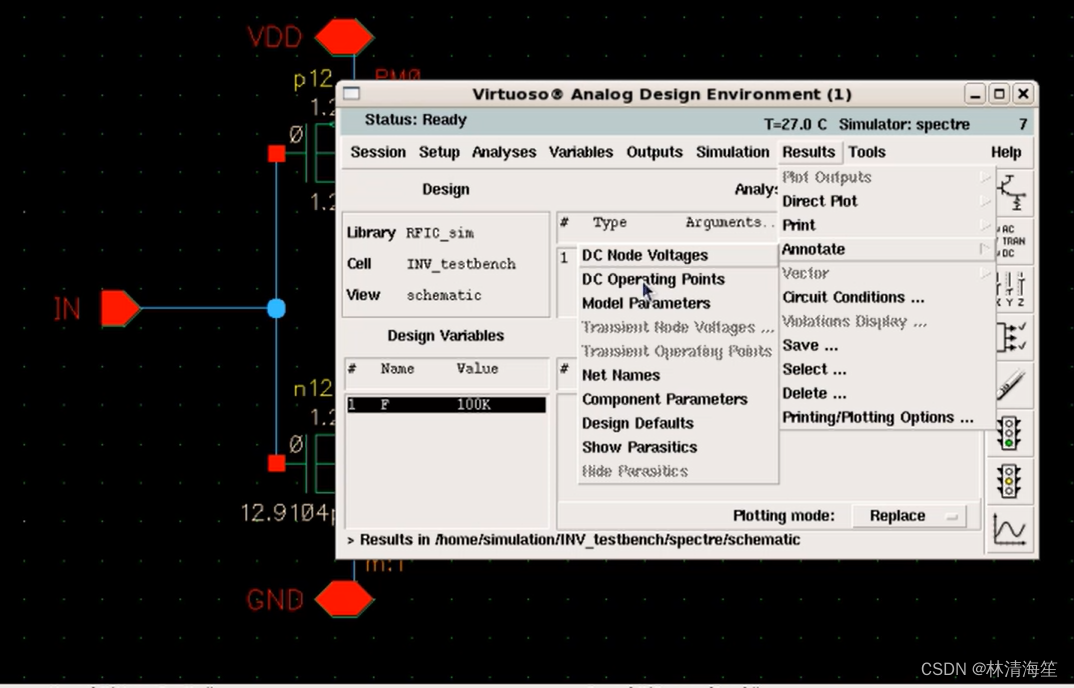
Task: Click the Design Variables heading
Action: 445,335
